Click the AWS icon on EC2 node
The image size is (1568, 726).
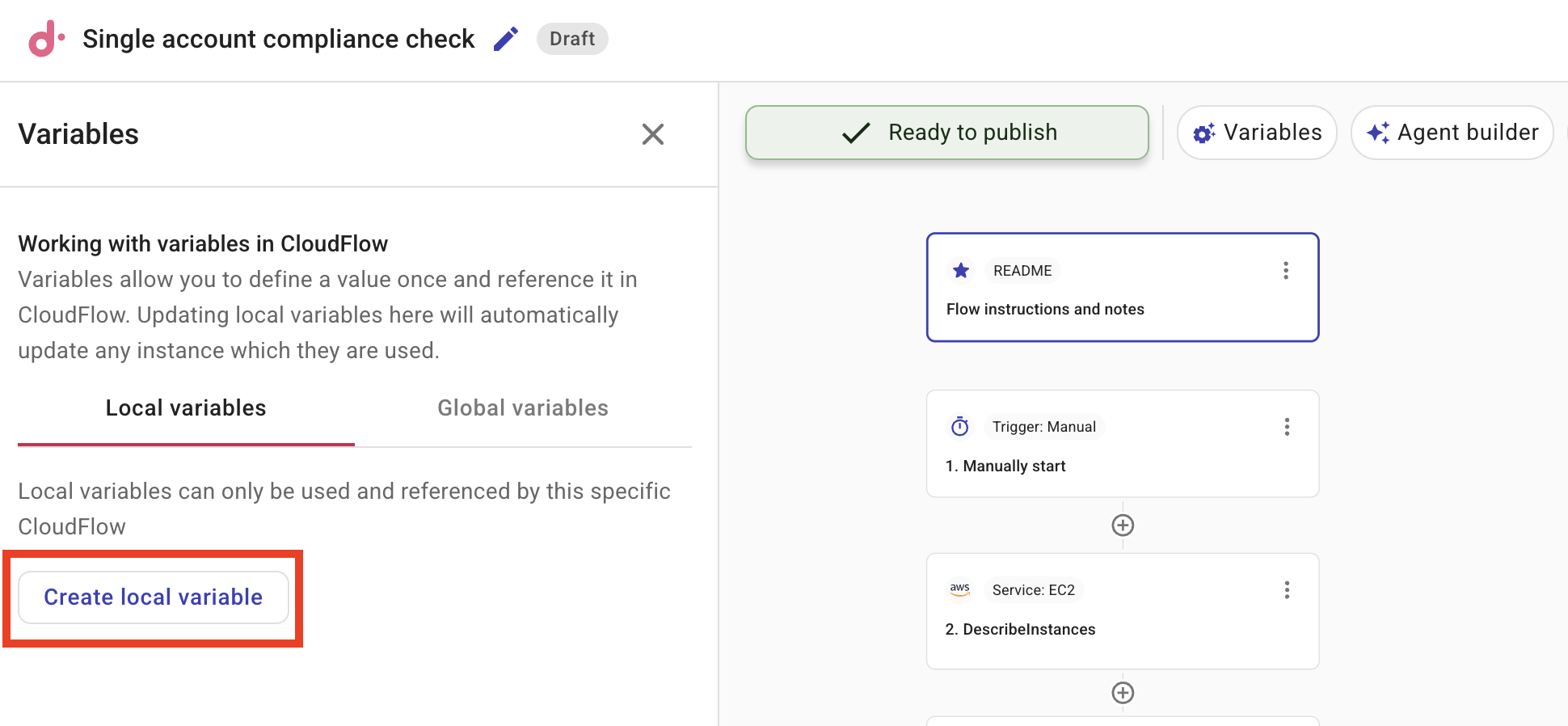coord(959,590)
